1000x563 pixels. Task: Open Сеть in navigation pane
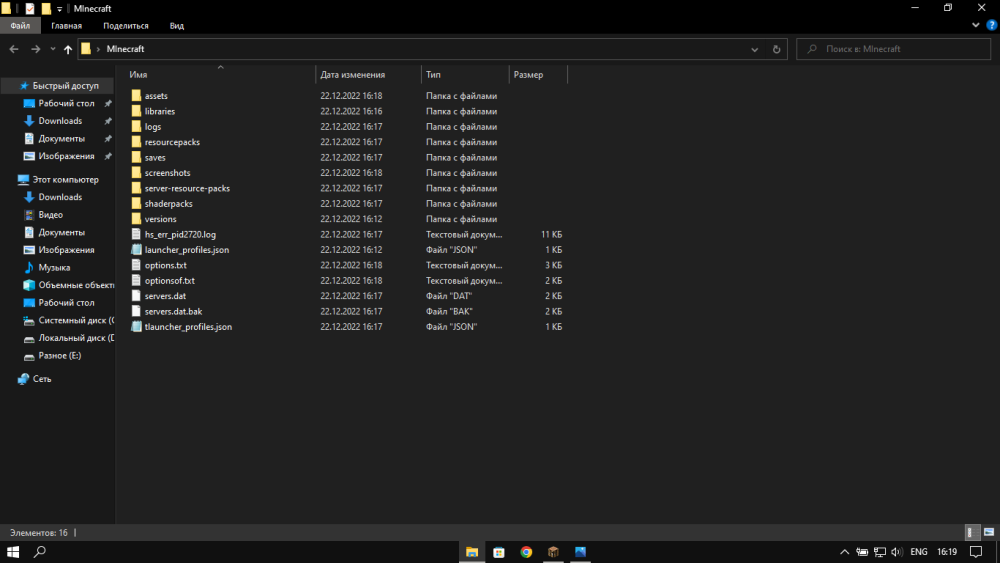click(41, 379)
